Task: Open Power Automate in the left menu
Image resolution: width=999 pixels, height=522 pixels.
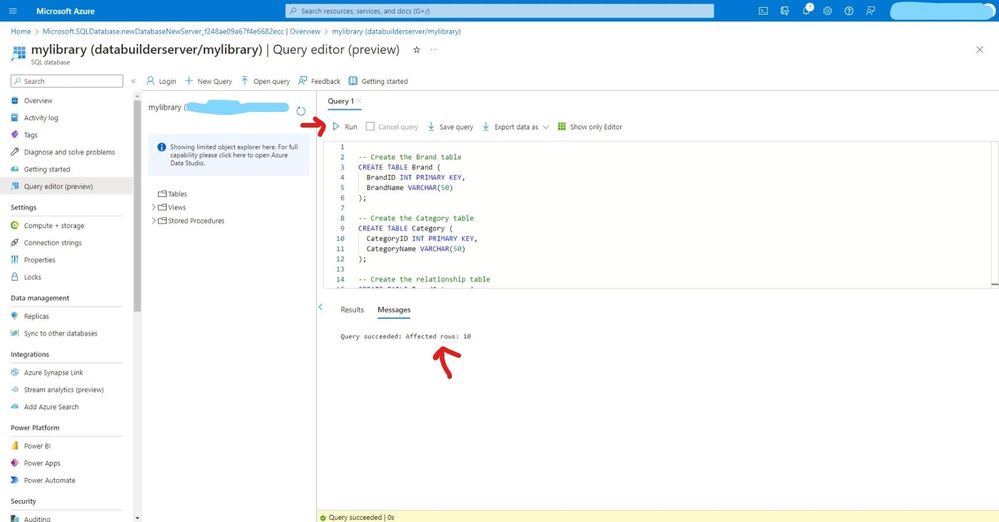Action: [x=50, y=481]
